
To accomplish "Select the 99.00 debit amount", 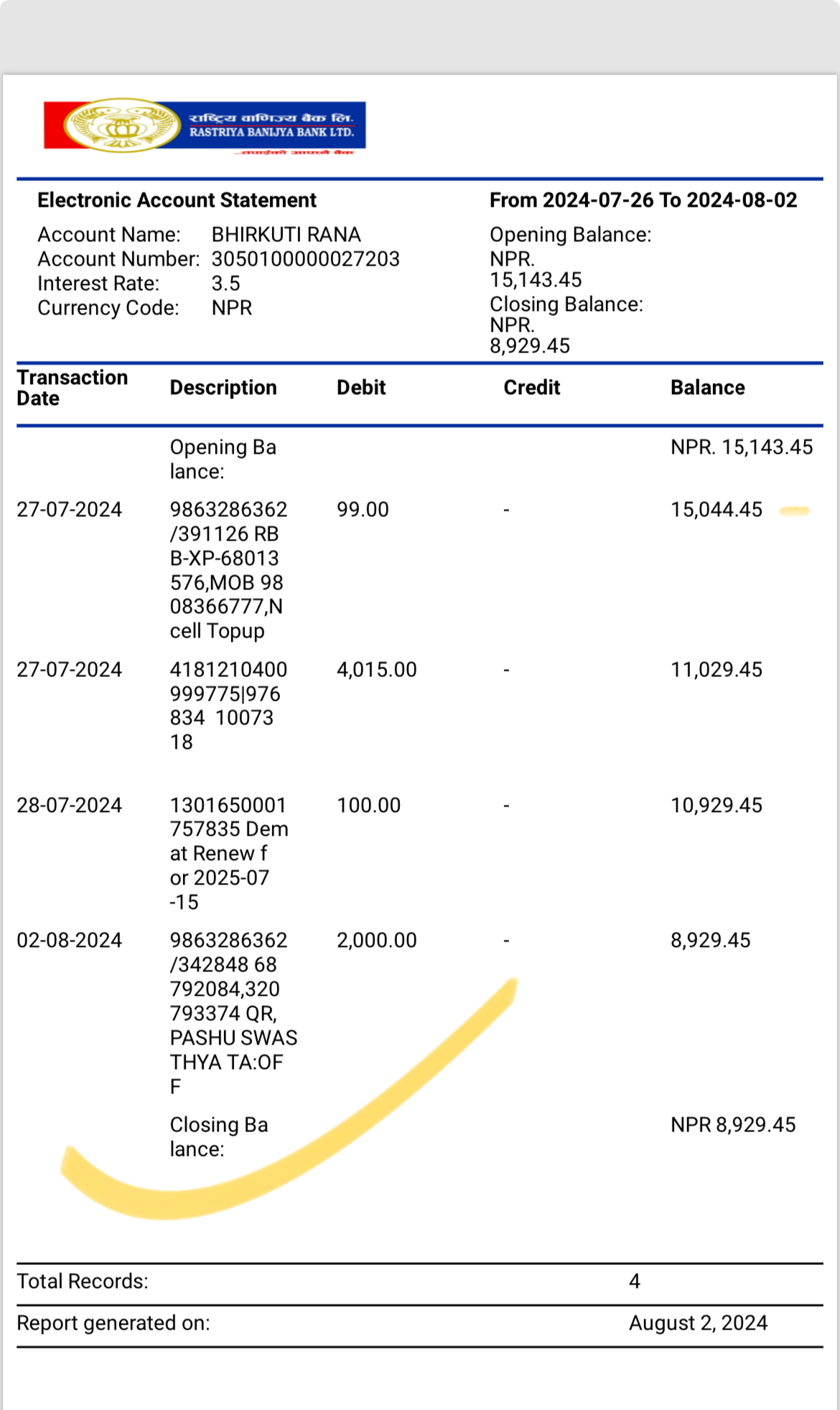I will pos(363,510).
